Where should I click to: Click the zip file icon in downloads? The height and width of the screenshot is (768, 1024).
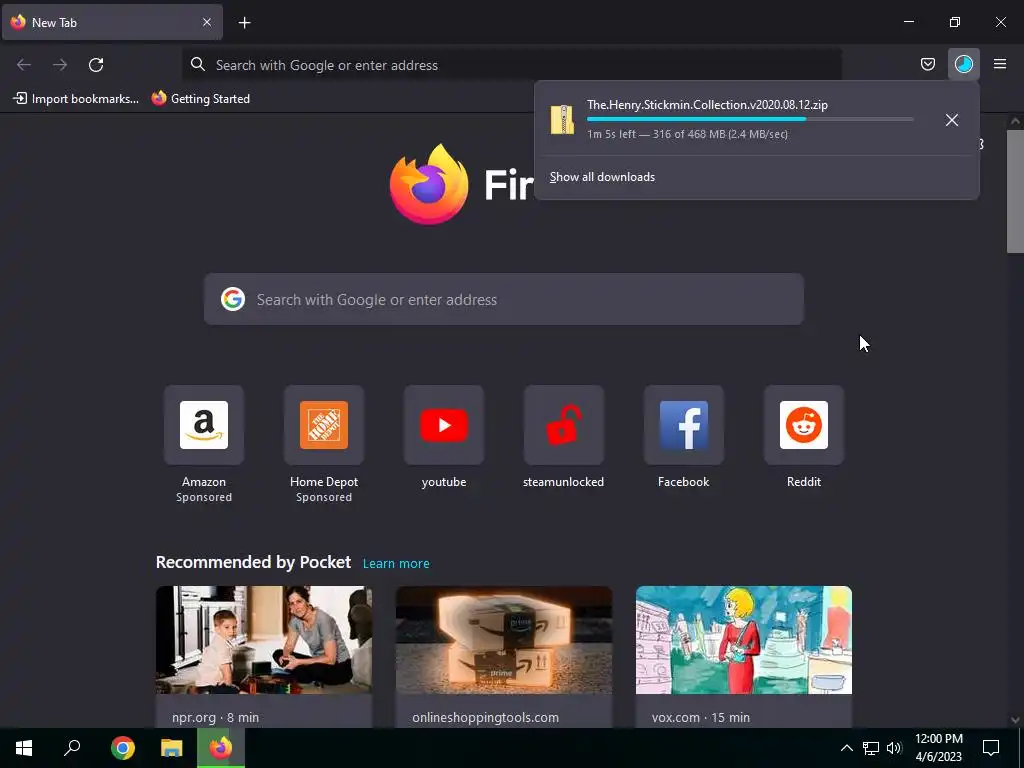(562, 120)
